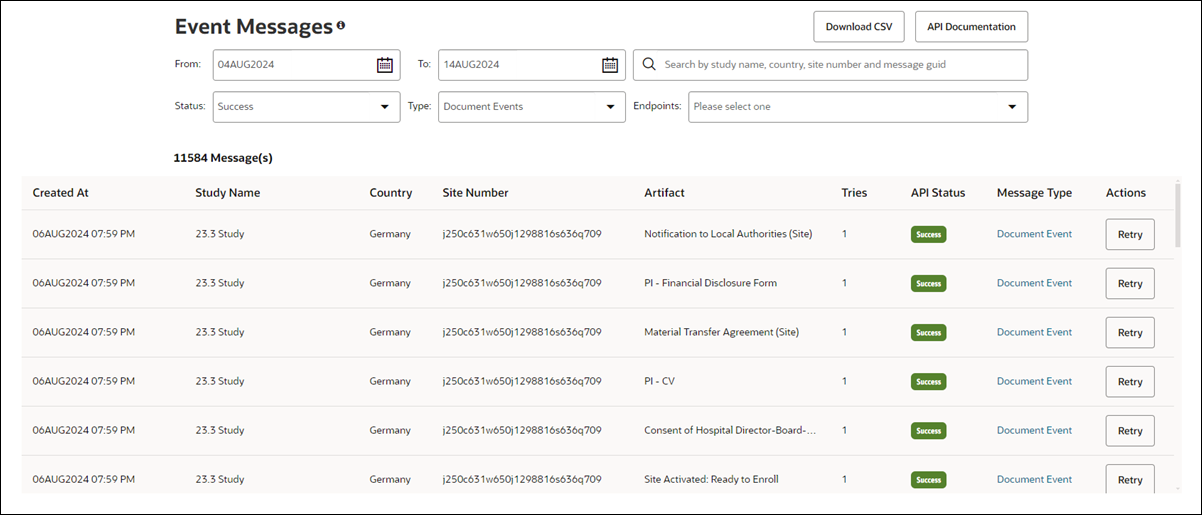1202x515 pixels.
Task: Click the Country column header
Action: coord(391,193)
